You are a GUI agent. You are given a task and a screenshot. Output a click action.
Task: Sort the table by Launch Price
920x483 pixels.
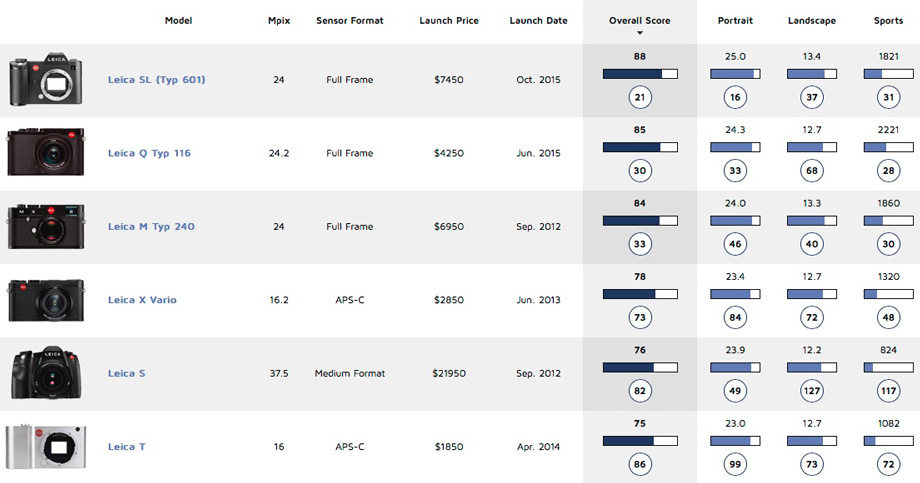coord(451,21)
